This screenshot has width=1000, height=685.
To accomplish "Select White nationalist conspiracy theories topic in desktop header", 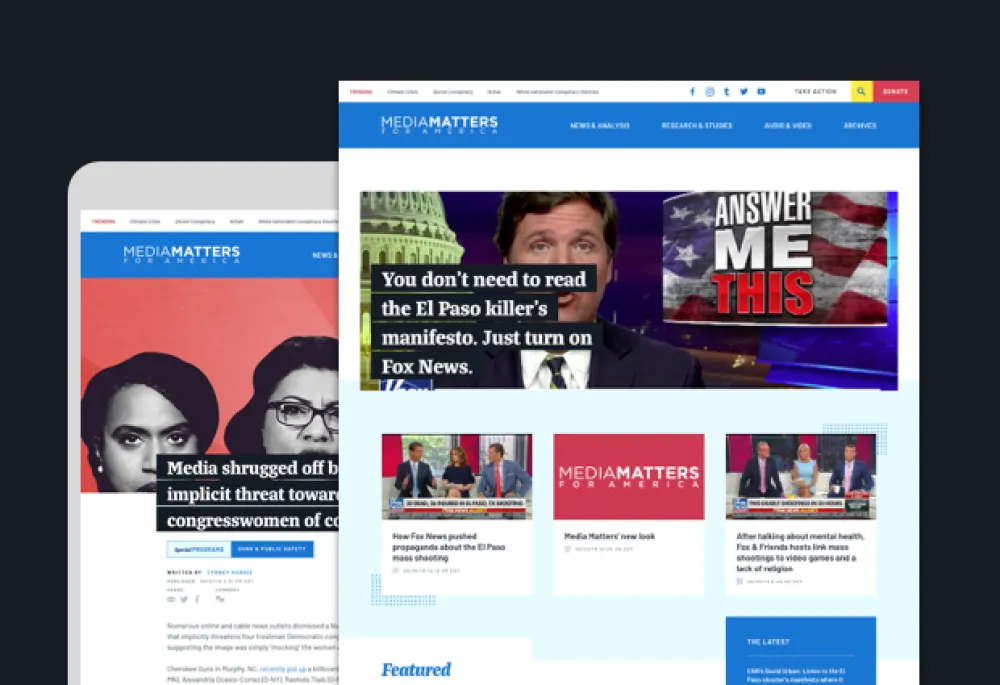I will [557, 92].
